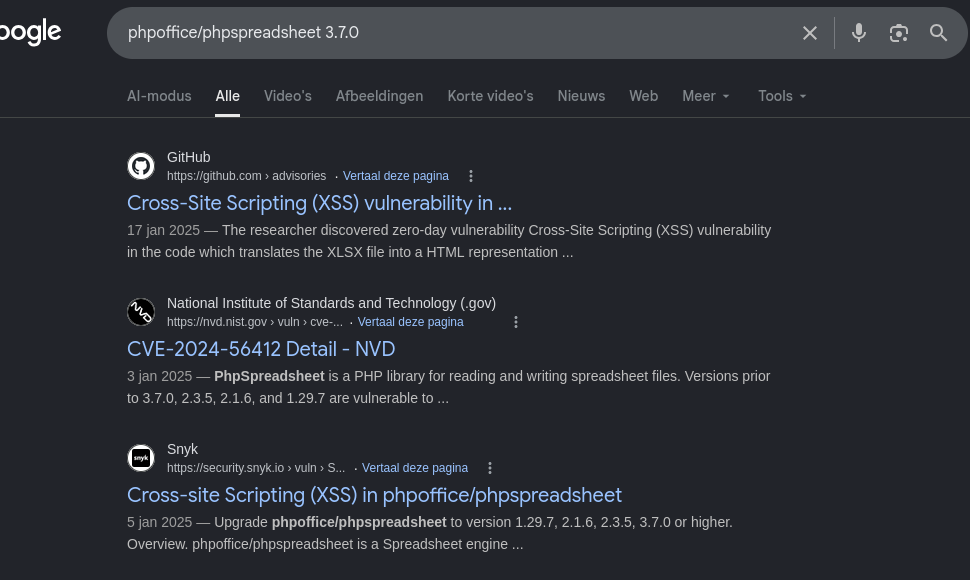Image resolution: width=970 pixels, height=580 pixels.
Task: Click Vertaal deze pagina for GitHub result
Action: [x=395, y=176]
